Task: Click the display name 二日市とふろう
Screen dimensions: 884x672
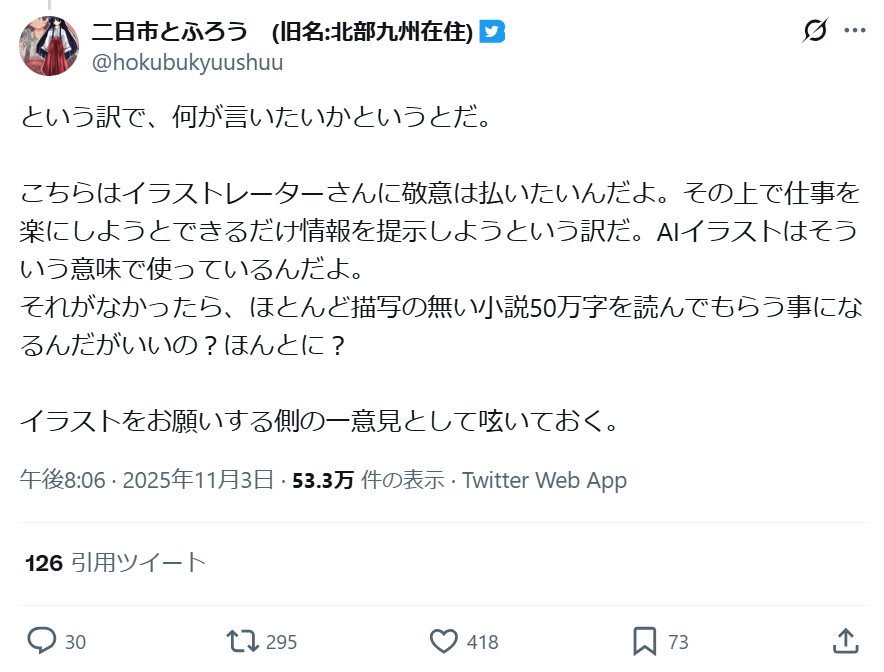Action: [170, 32]
